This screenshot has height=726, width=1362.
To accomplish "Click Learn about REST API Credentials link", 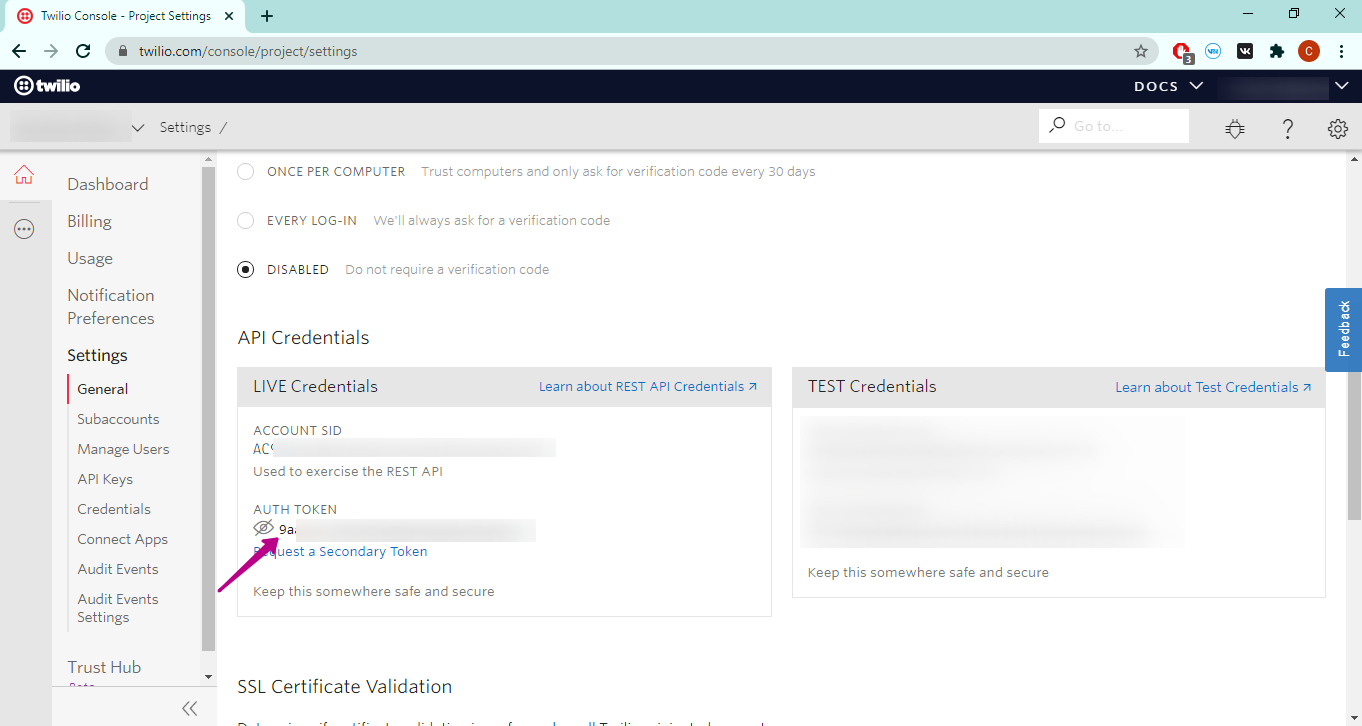I will click(x=648, y=386).
